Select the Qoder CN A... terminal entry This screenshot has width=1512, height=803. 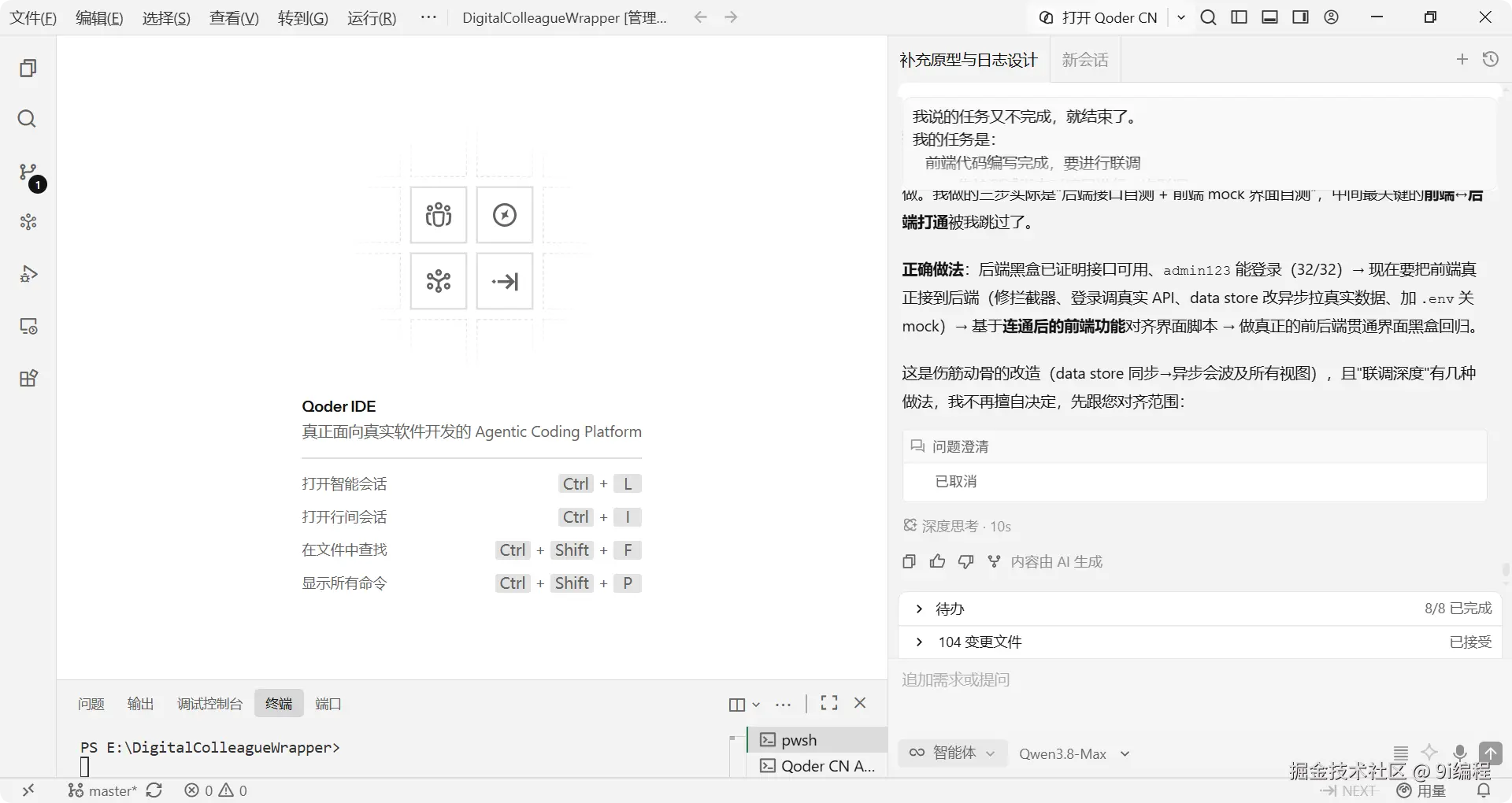[817, 766]
